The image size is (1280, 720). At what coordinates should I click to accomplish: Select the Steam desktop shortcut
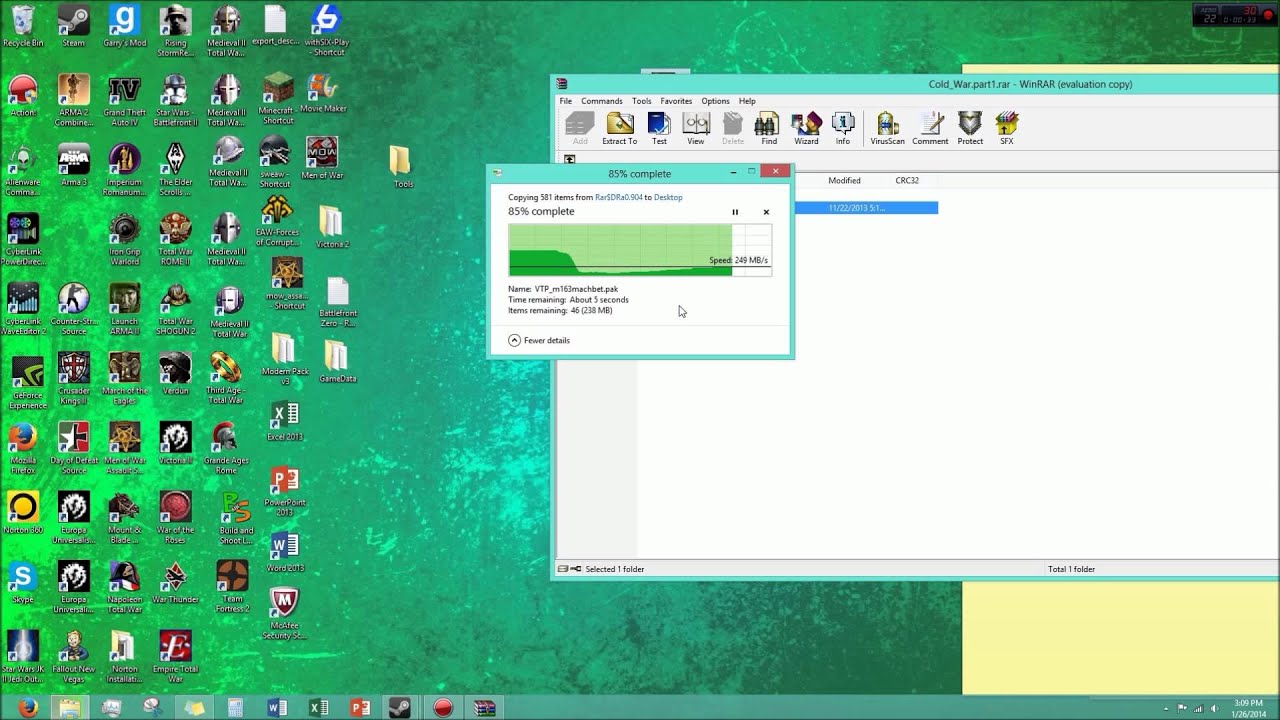point(73,27)
